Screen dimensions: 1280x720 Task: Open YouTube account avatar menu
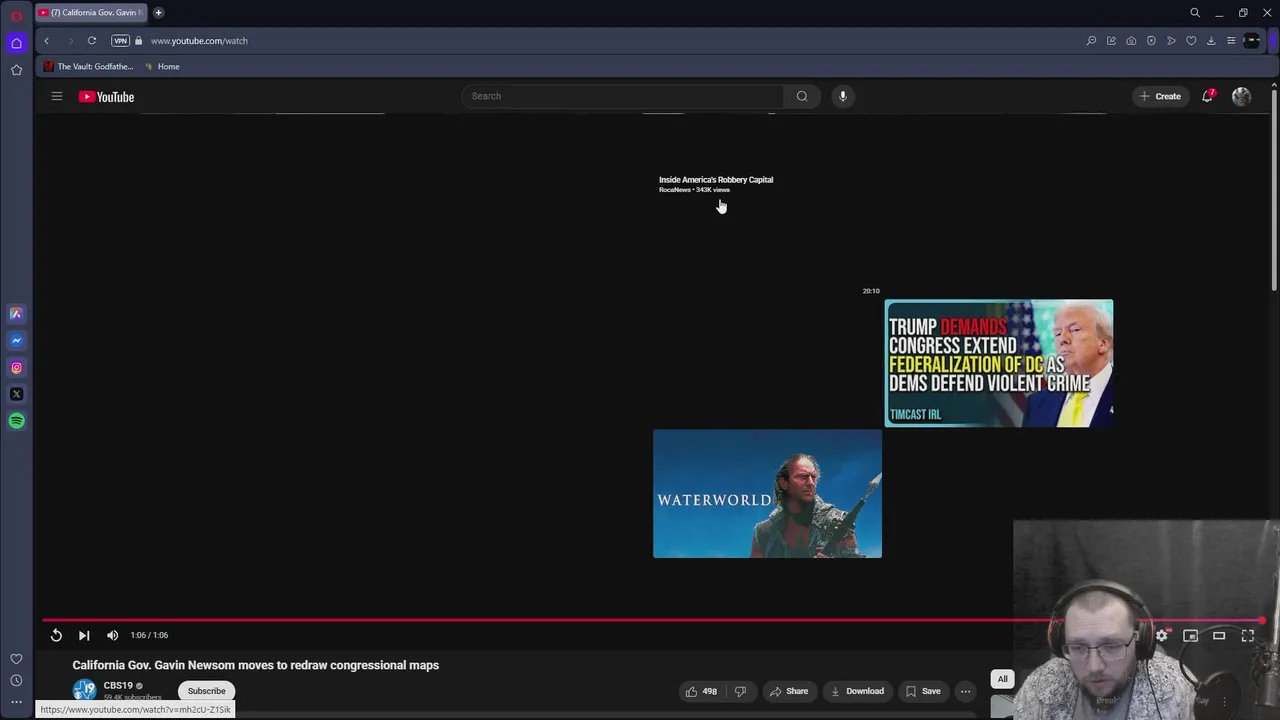click(1241, 96)
